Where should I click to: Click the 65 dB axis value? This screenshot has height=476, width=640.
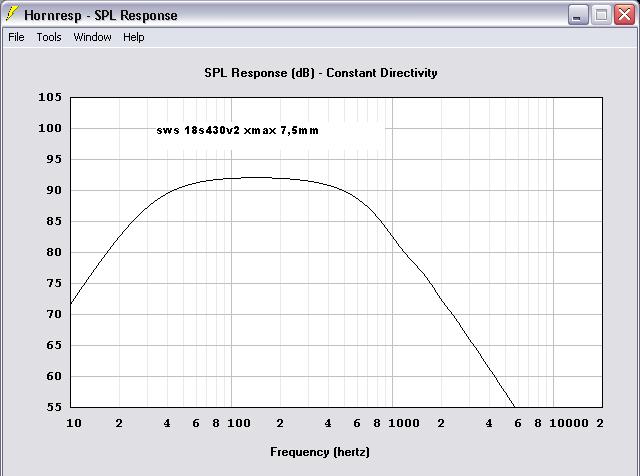(54, 345)
